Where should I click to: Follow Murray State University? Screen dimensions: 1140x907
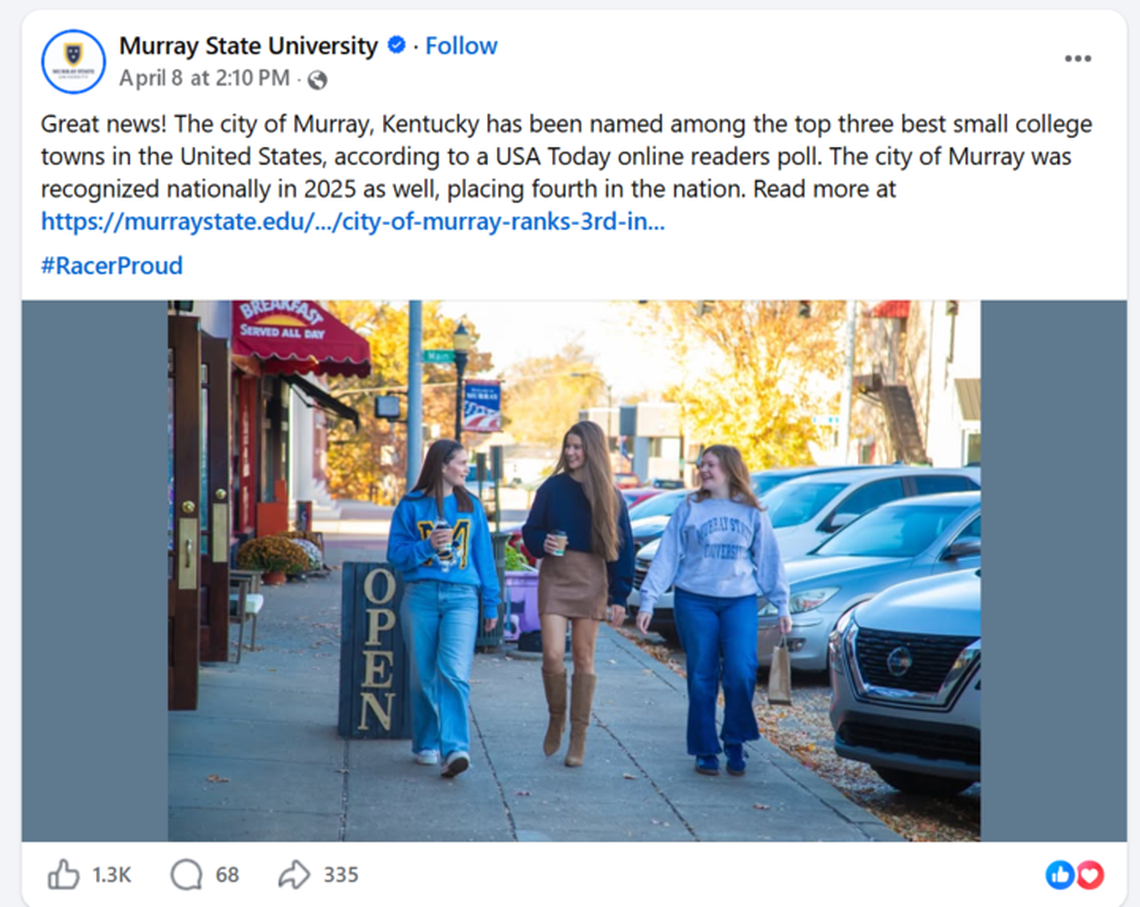(460, 45)
